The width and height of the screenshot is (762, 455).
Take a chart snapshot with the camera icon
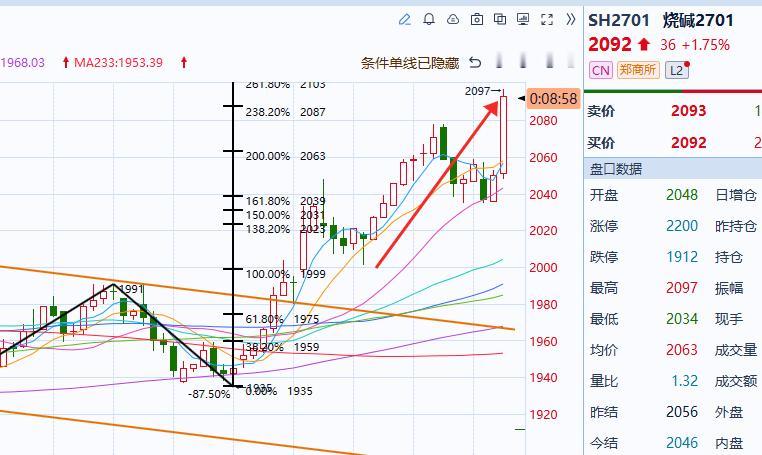477,19
